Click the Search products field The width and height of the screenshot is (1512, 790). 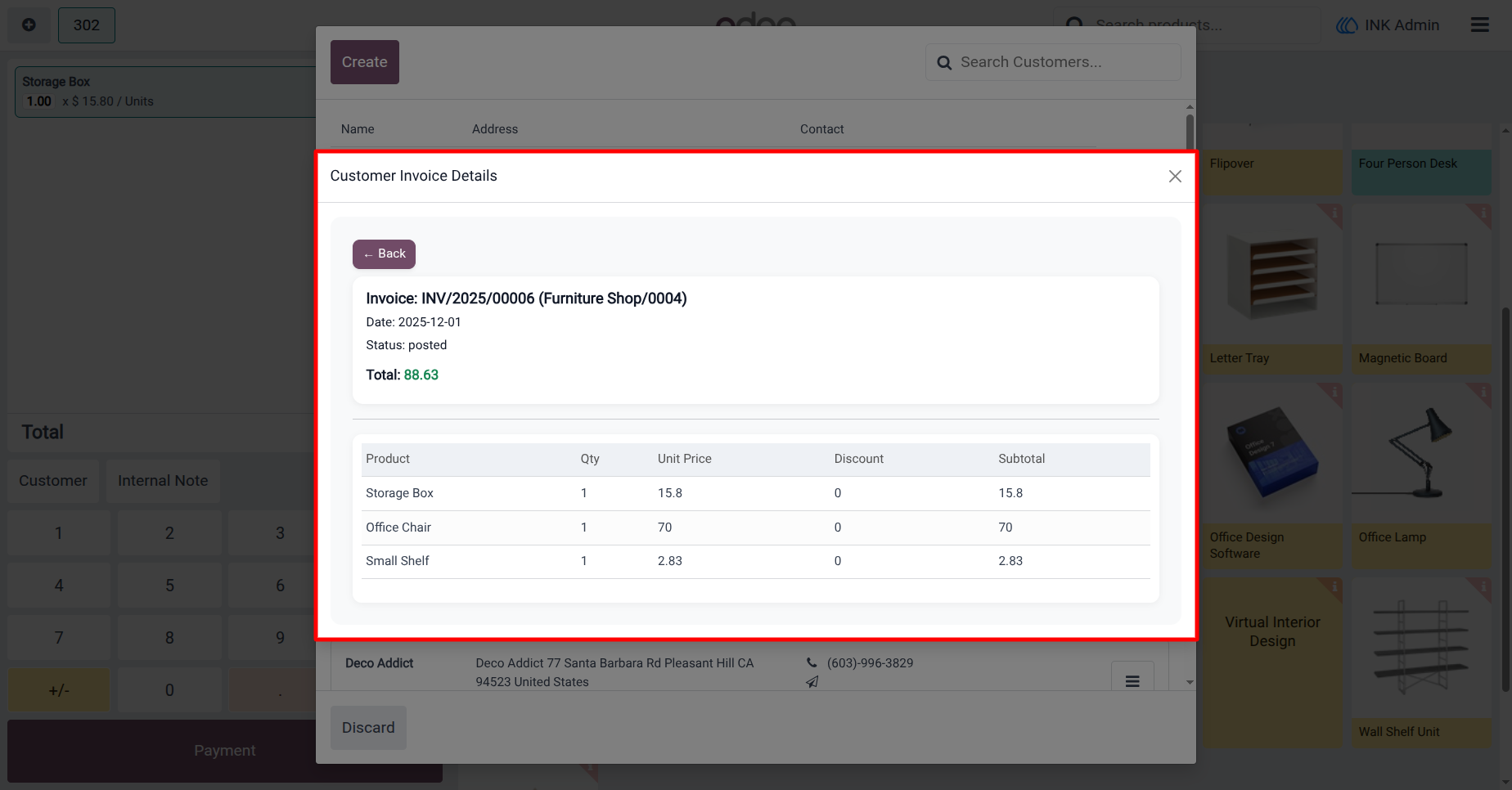pyautogui.click(x=1186, y=25)
